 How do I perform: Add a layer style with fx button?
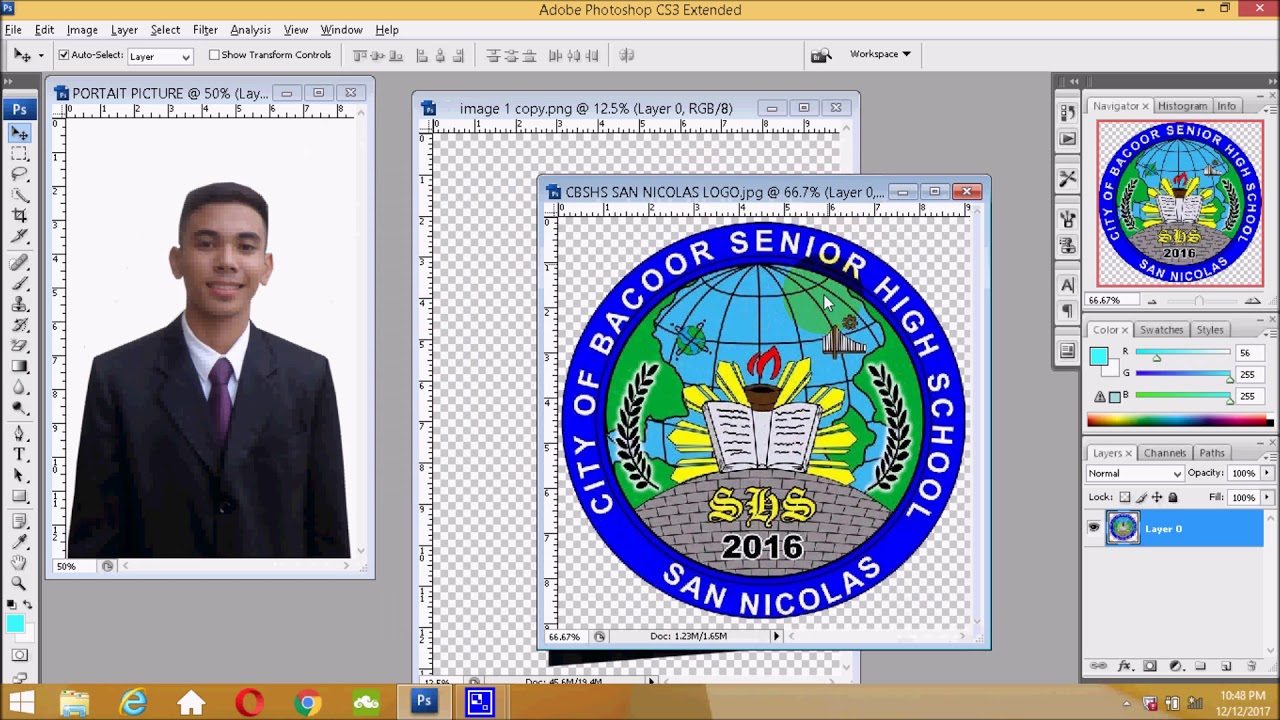click(1124, 666)
